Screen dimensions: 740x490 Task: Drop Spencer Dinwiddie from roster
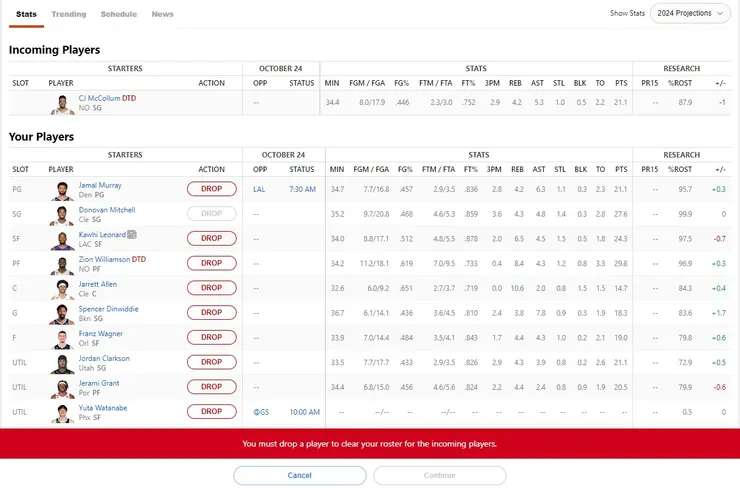pos(211,313)
